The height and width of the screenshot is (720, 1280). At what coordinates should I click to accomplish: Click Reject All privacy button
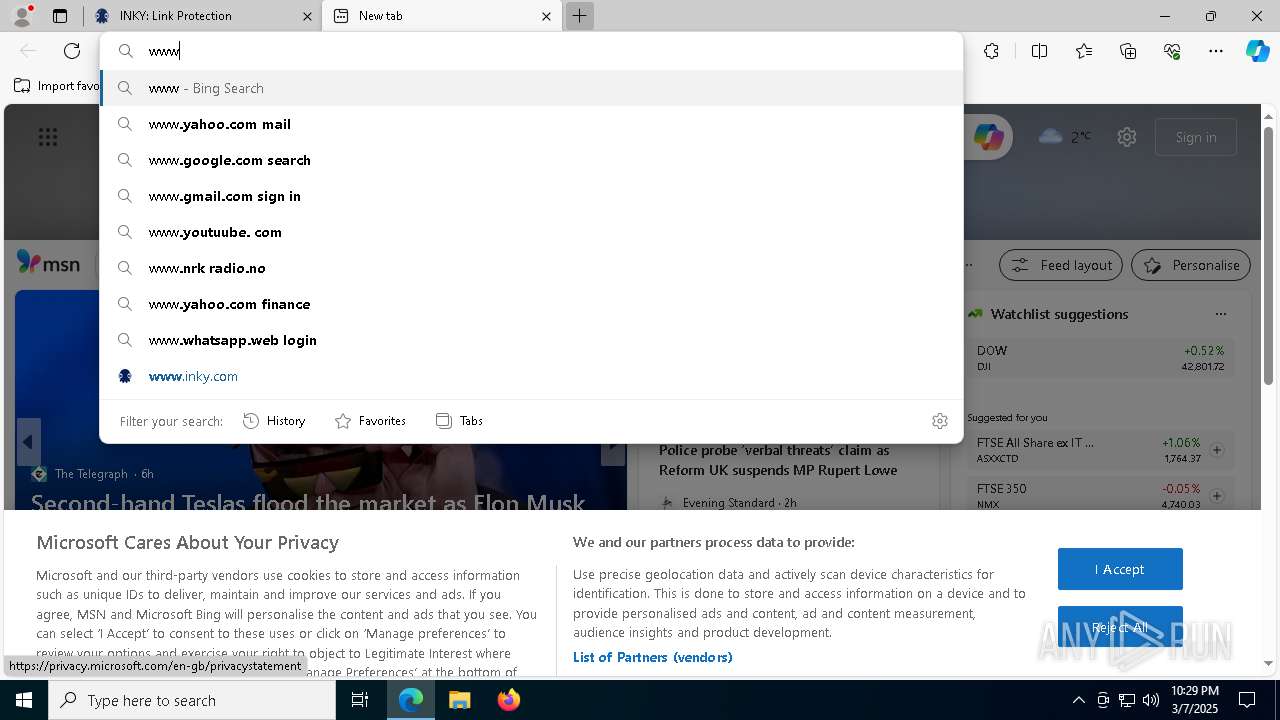point(1120,627)
